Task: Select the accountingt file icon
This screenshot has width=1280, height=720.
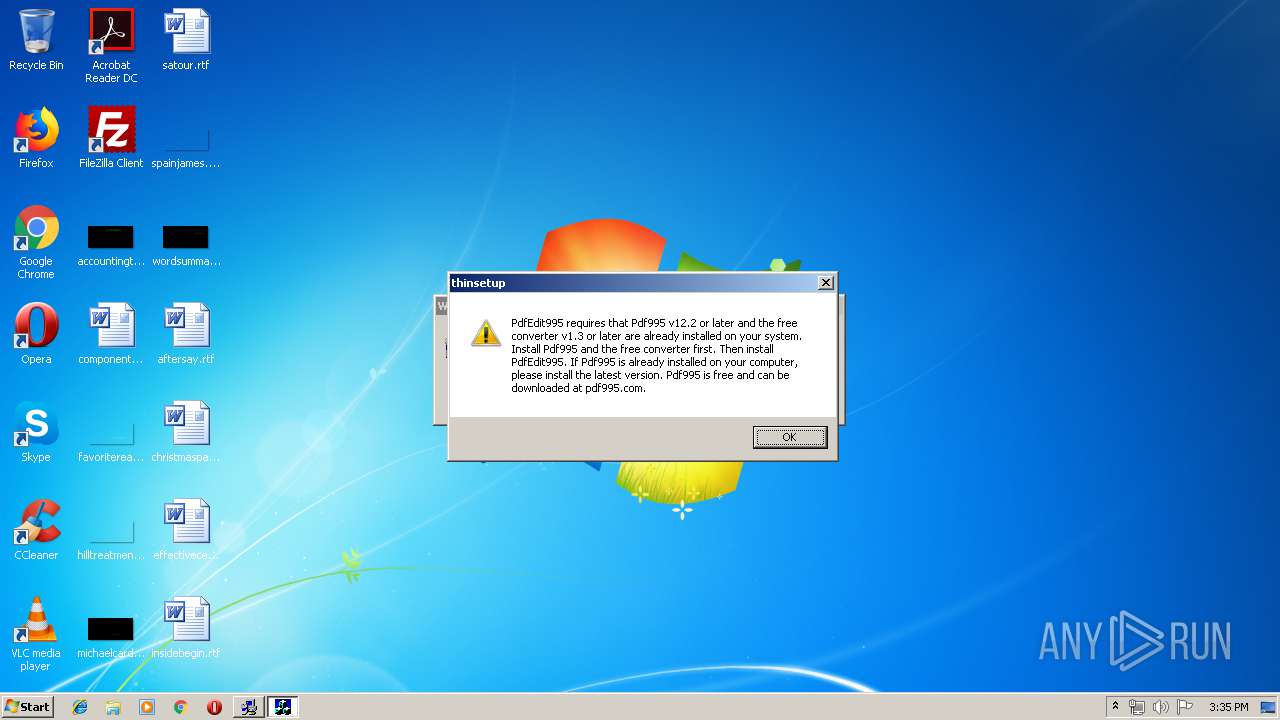Action: [x=111, y=245]
